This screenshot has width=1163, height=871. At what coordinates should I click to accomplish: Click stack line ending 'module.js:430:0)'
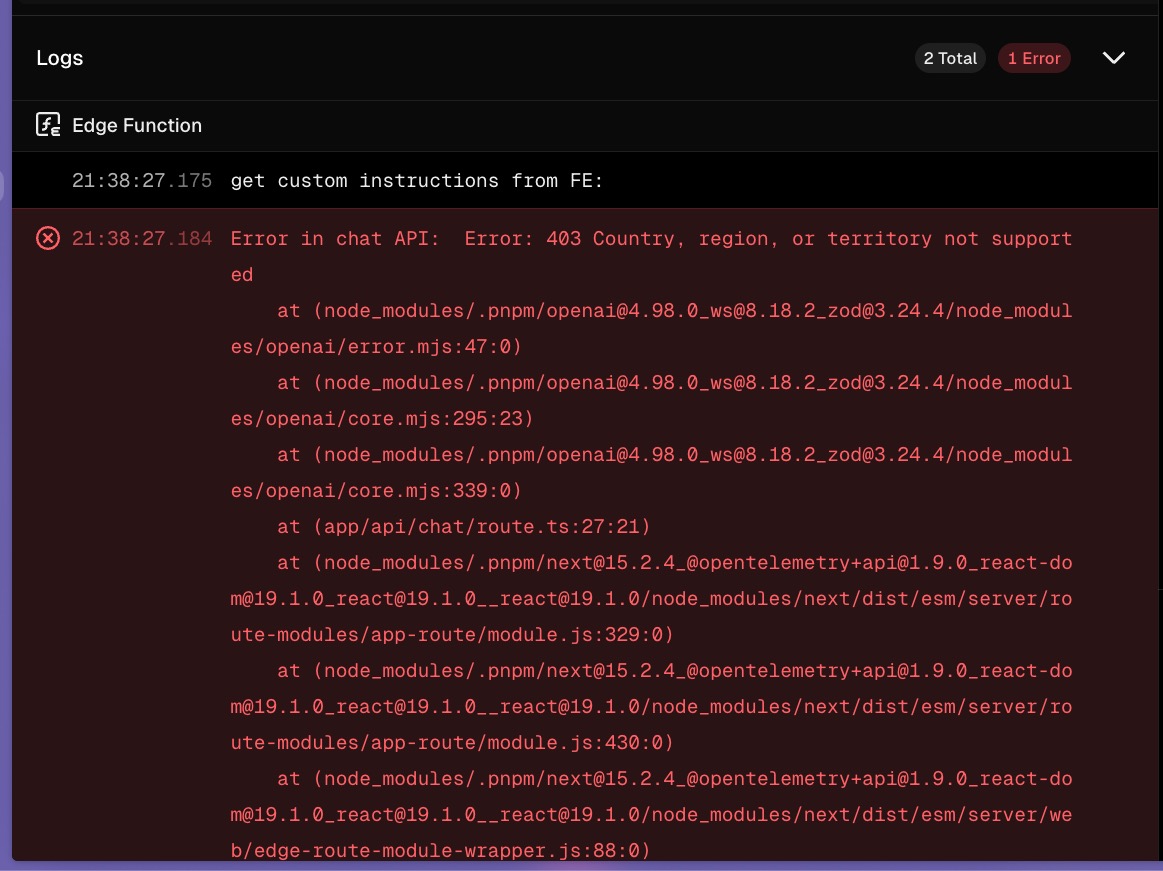[452, 743]
